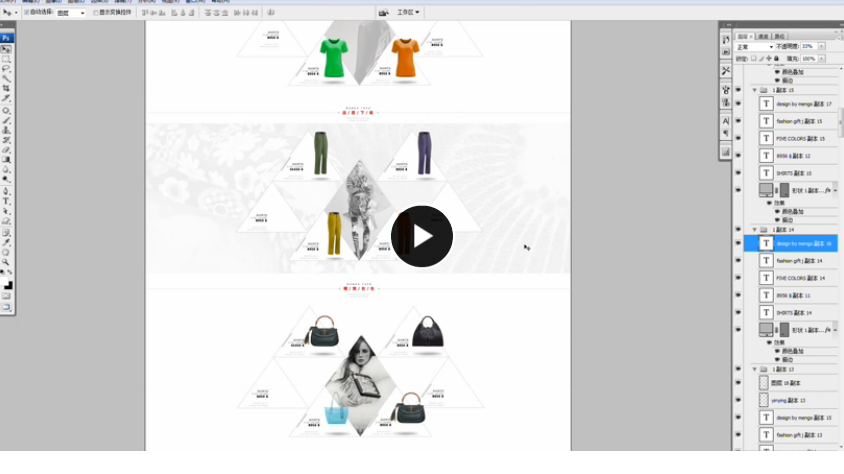Image resolution: width=844 pixels, height=474 pixels.
Task: Hide the design by mengo 副本 16 layer
Action: (x=738, y=243)
